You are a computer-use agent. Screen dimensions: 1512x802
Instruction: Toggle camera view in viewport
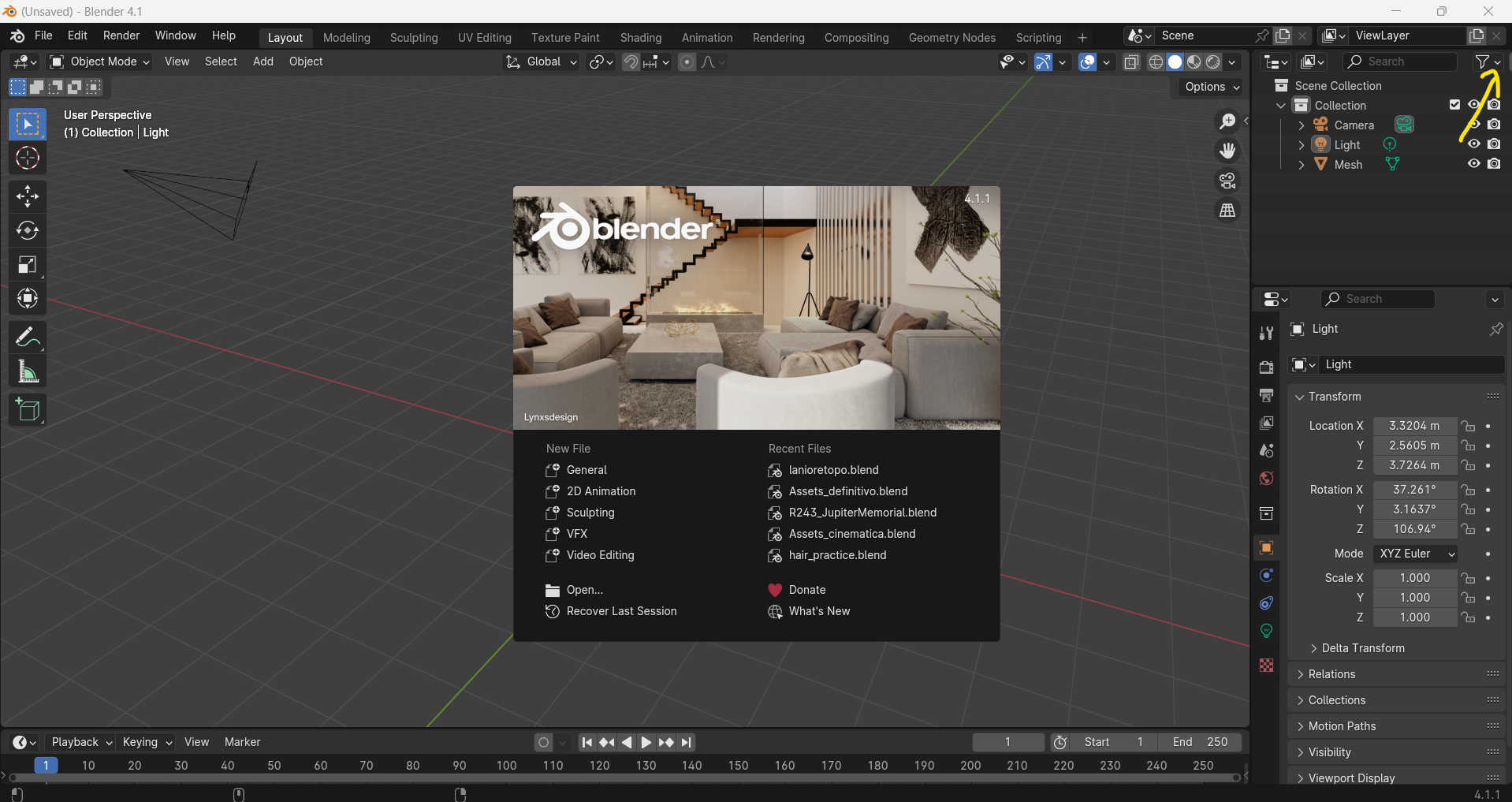1227,181
